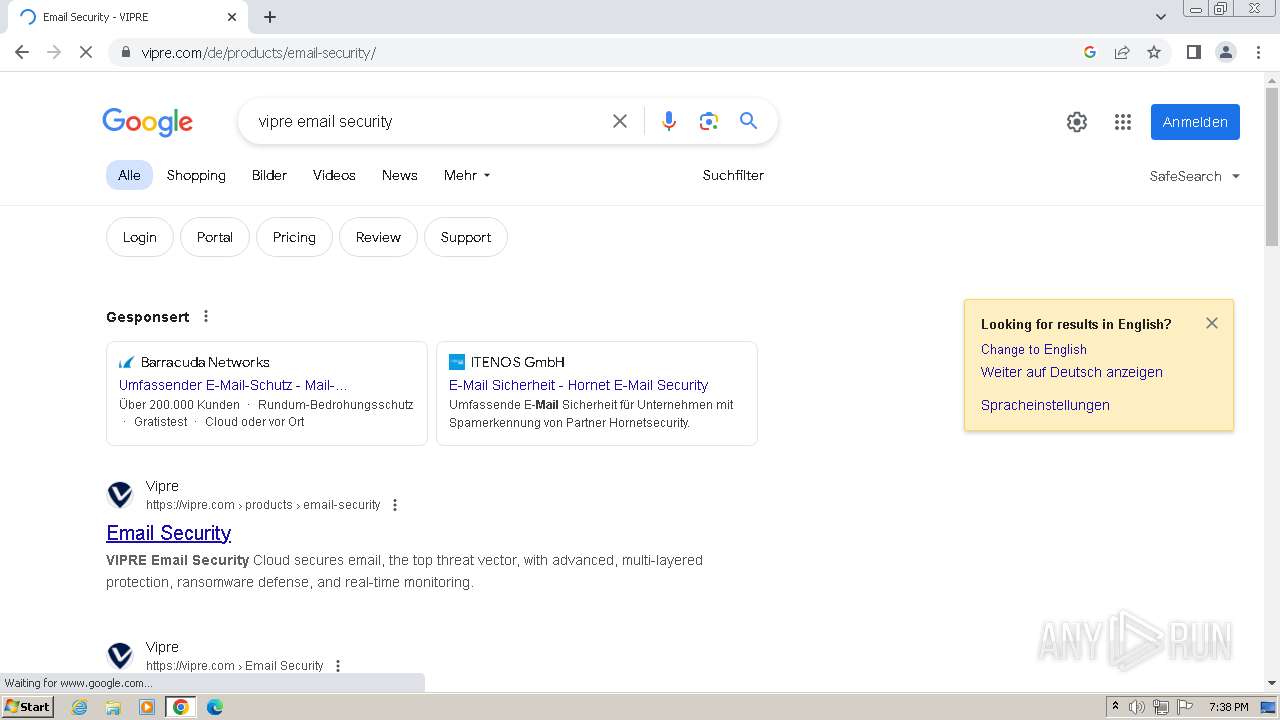This screenshot has width=1280, height=720.
Task: Open the Chrome profile avatar
Action: (1226, 52)
